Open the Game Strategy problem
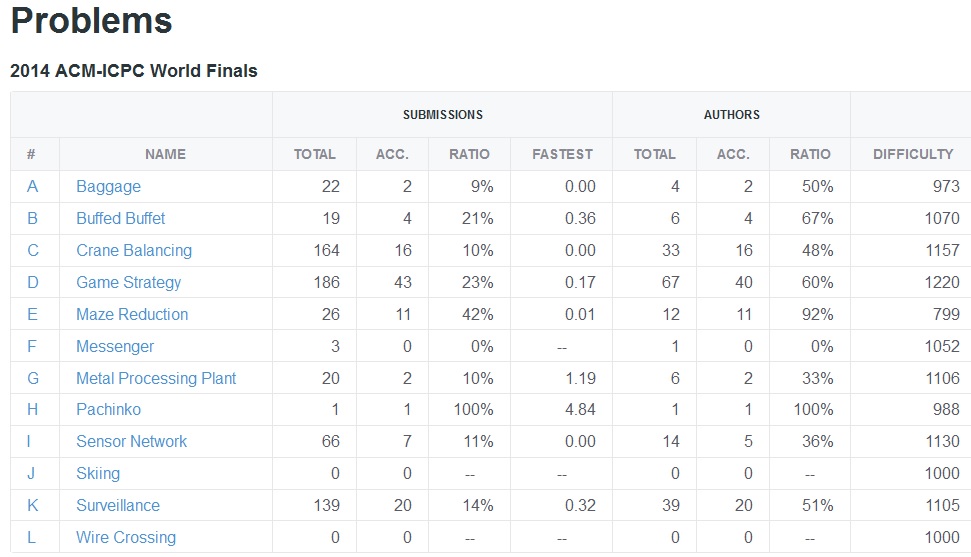This screenshot has width=971, height=557. [x=128, y=283]
